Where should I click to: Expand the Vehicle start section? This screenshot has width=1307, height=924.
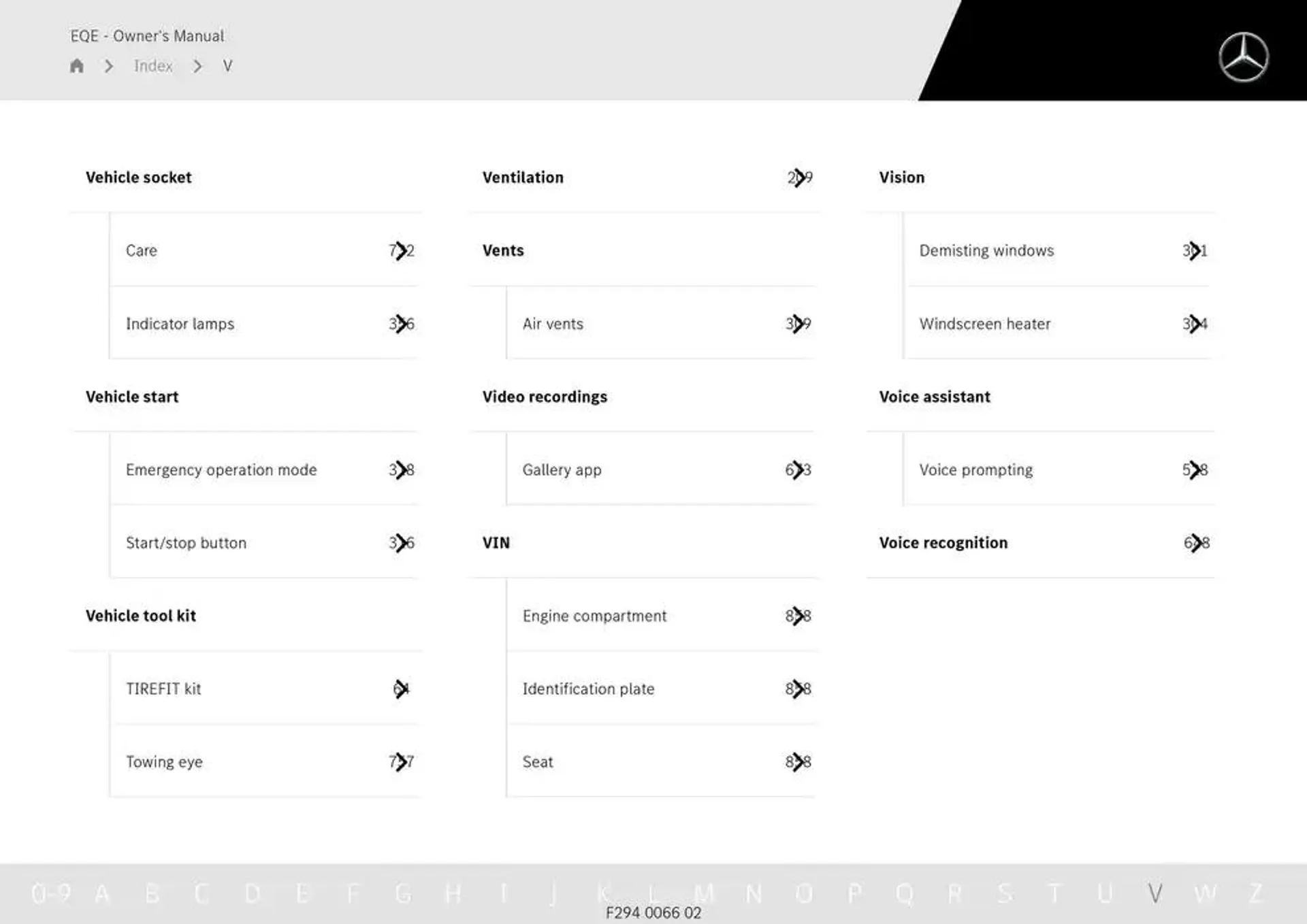coord(131,396)
